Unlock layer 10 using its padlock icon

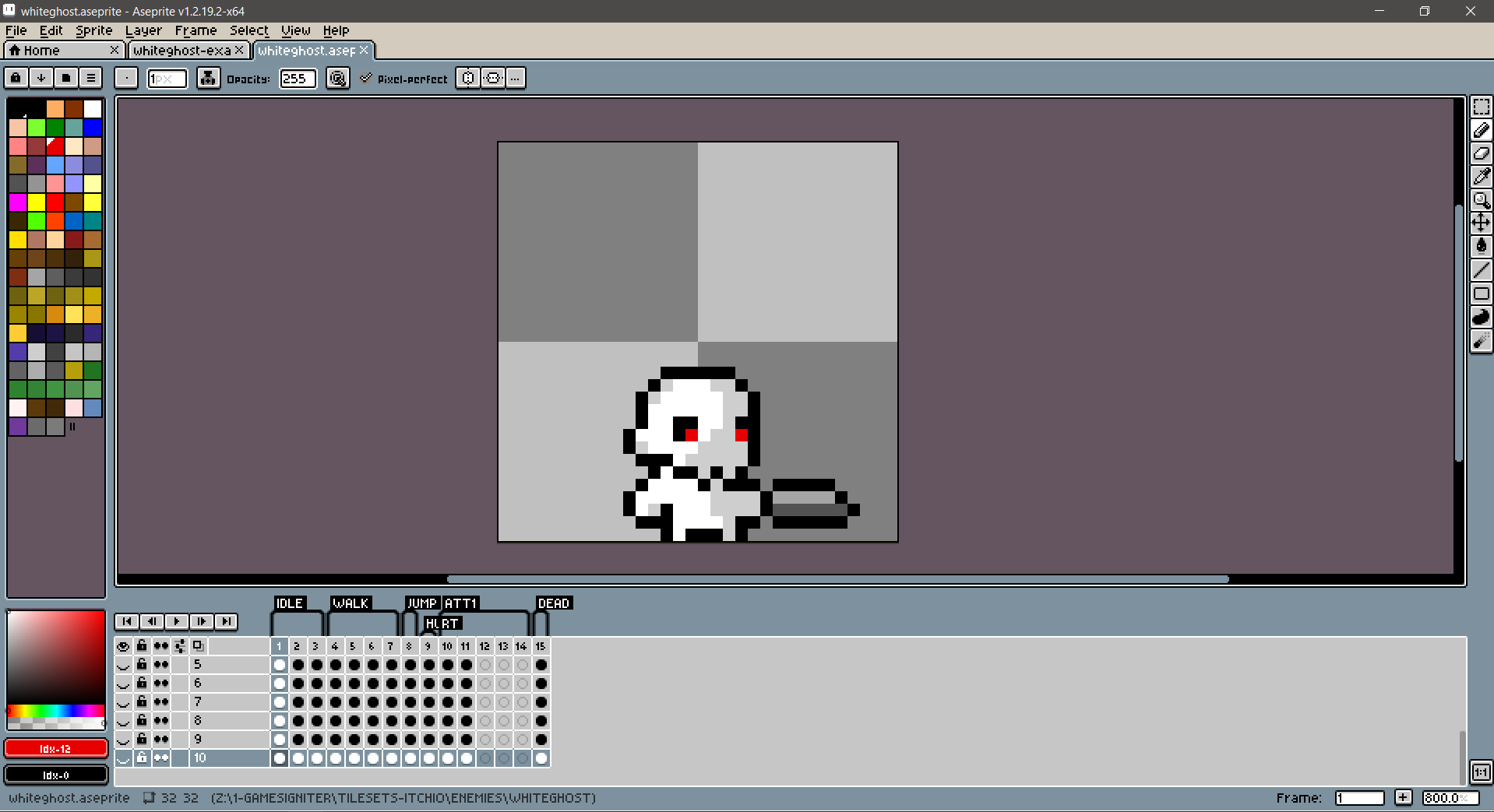[x=142, y=758]
